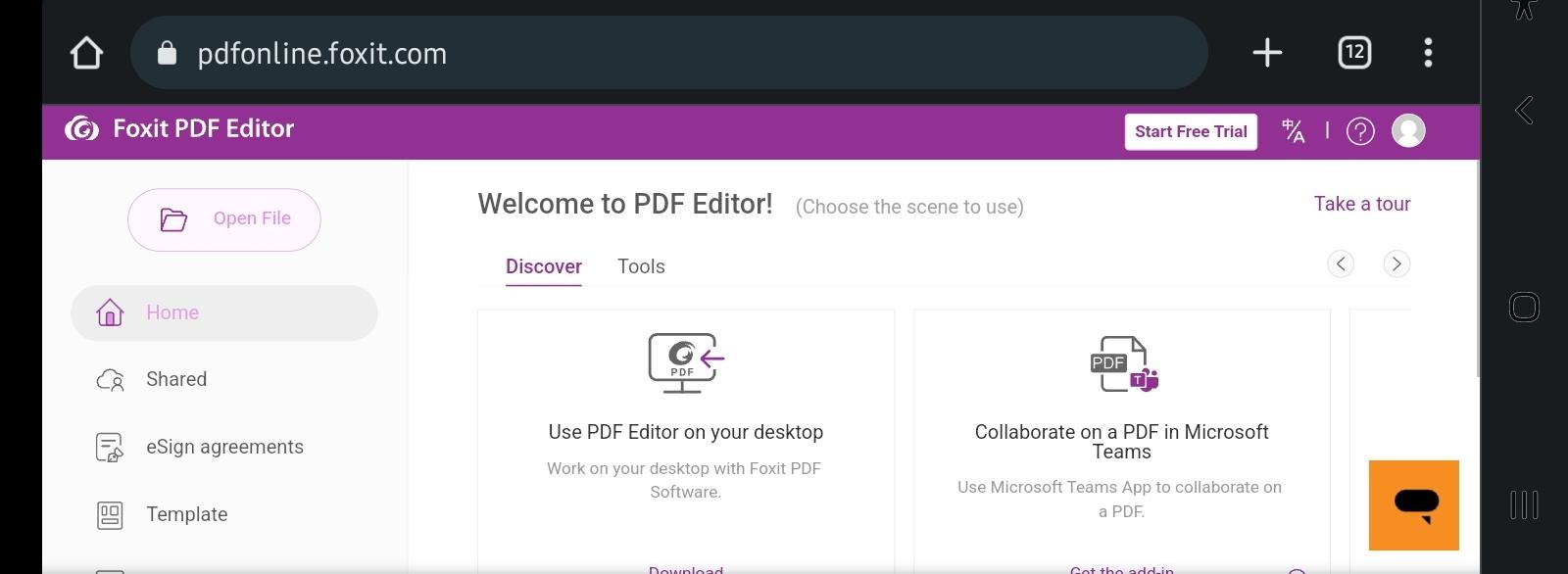Click the Shared cloud icon

coord(110,380)
